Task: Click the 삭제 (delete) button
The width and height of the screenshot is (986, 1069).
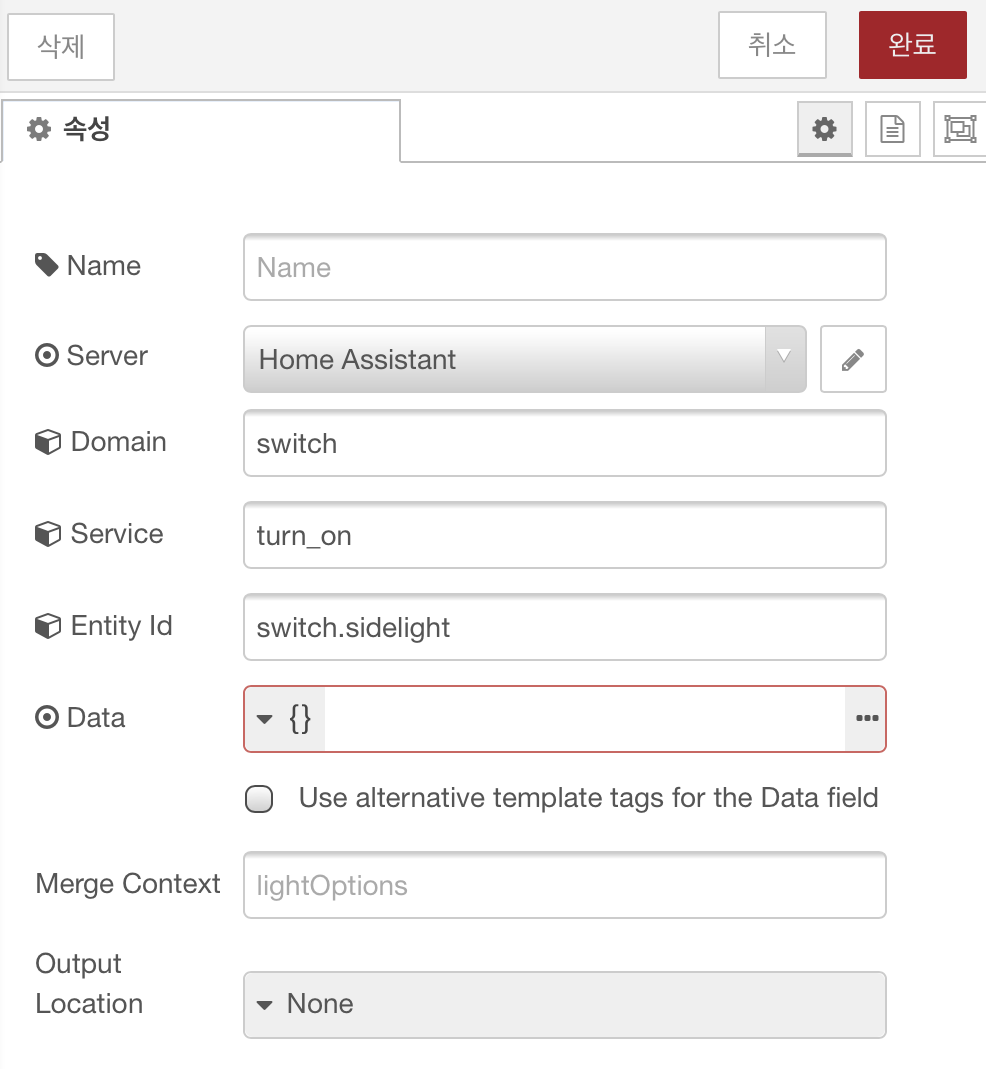Action: pos(61,46)
